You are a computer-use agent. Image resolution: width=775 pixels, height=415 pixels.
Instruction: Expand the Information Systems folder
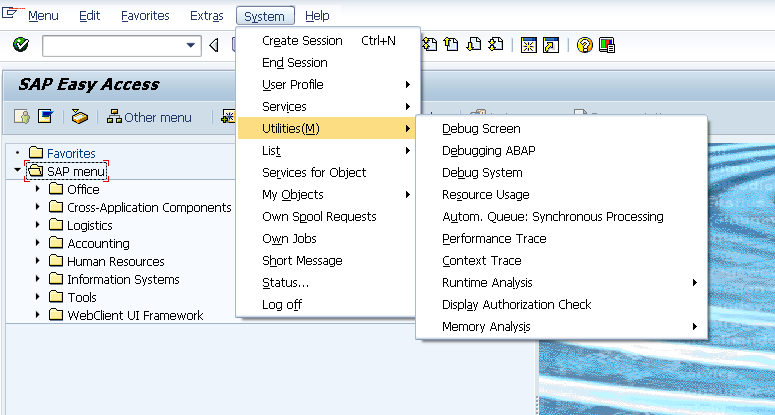click(38, 279)
